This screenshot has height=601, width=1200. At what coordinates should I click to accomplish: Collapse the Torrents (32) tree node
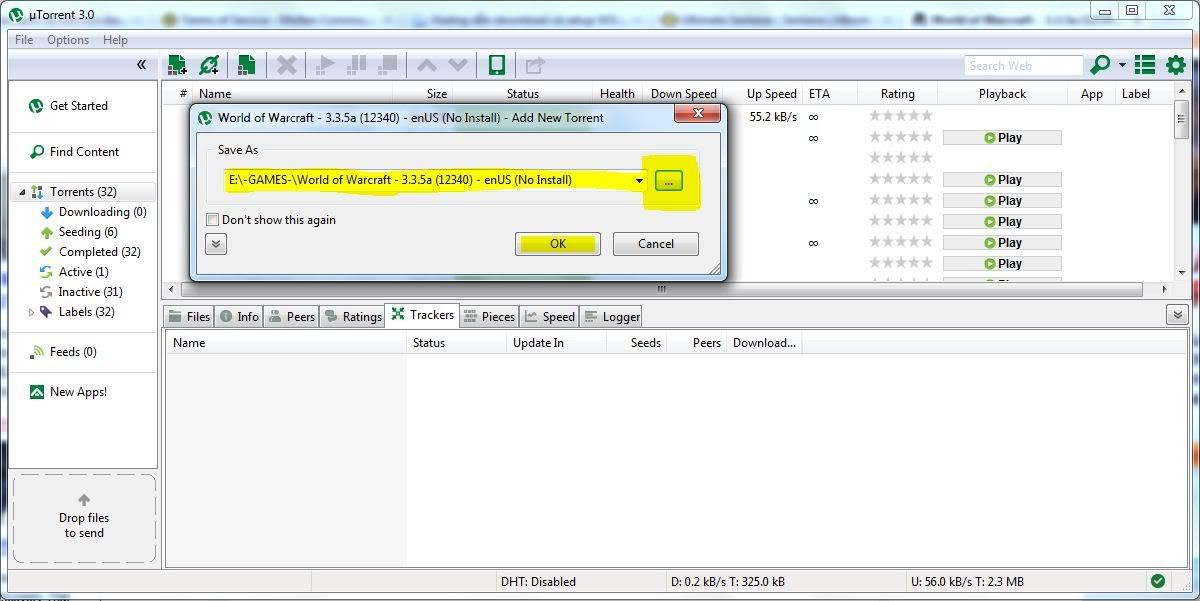[23, 192]
